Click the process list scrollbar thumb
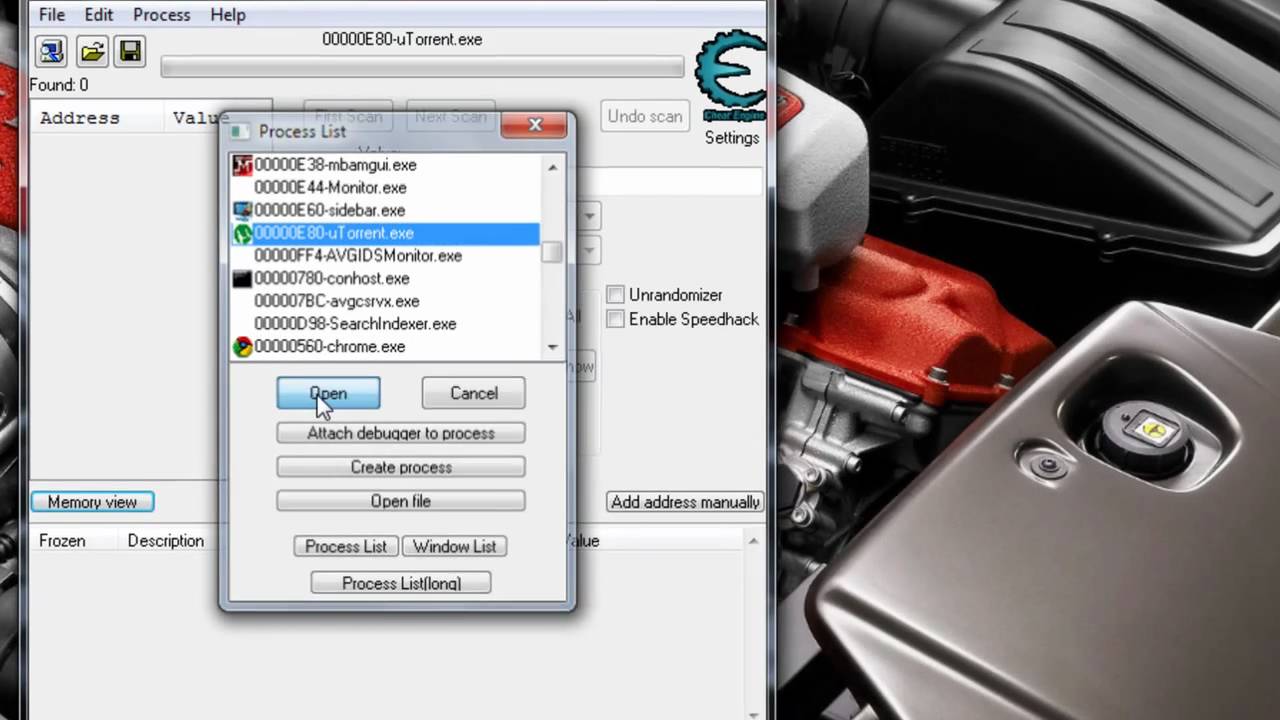Viewport: 1280px width, 720px height. (552, 252)
